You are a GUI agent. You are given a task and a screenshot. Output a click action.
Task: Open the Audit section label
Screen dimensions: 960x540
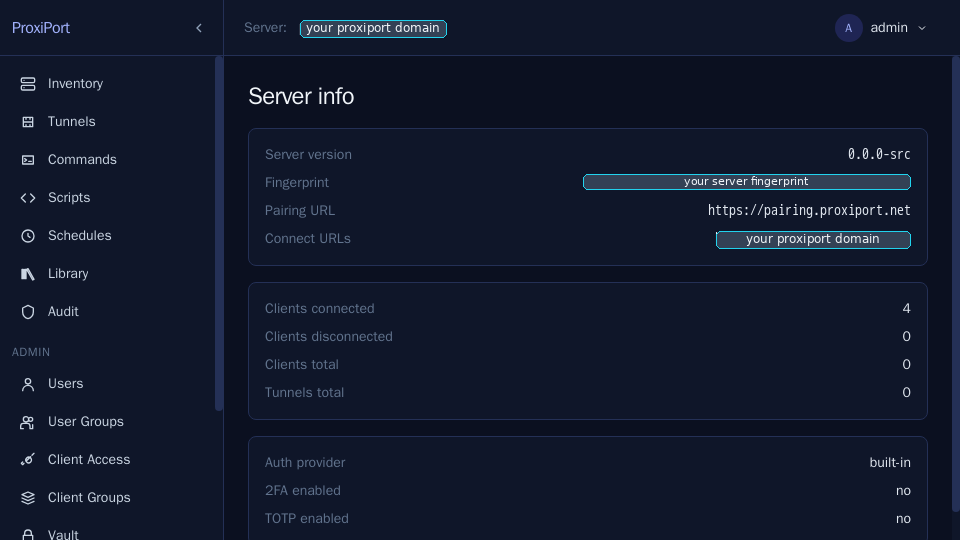point(63,311)
